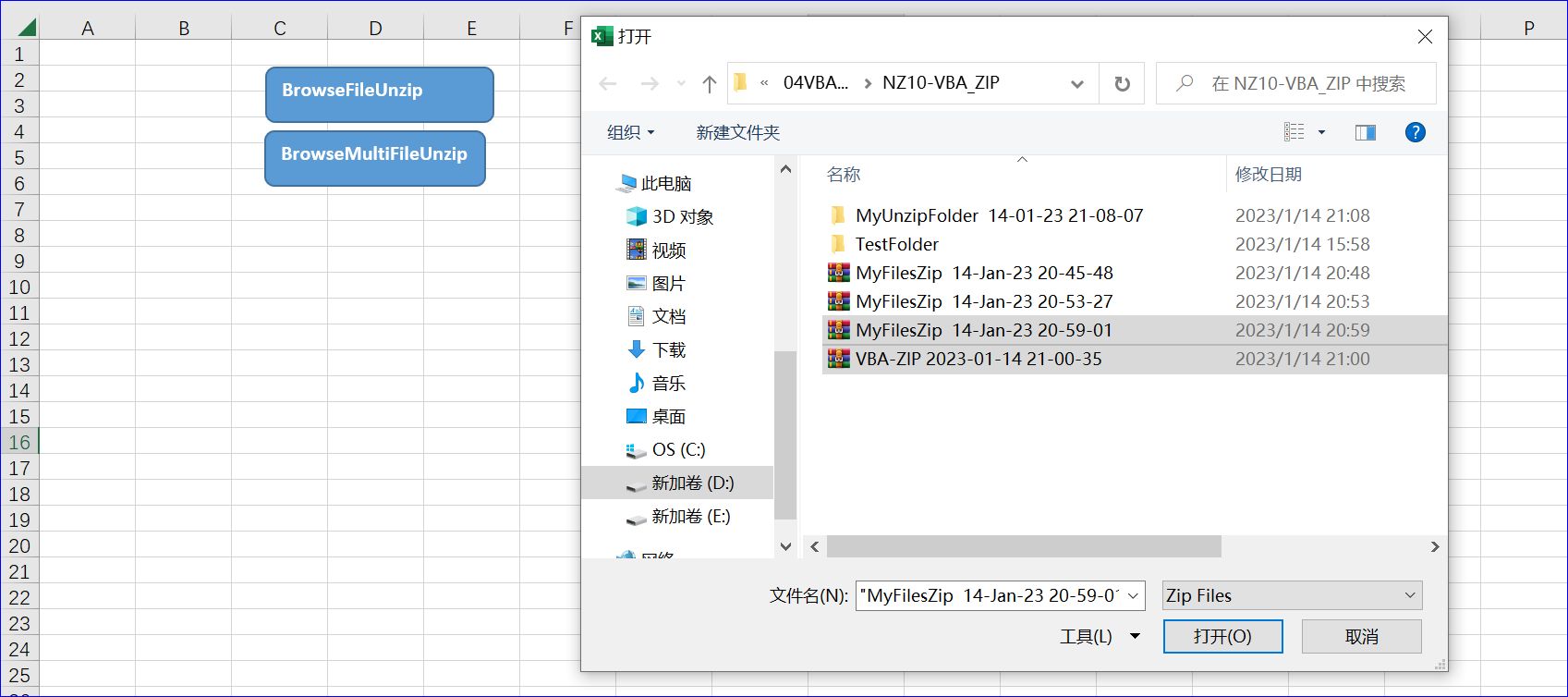This screenshot has height=697, width=1568.
Task: Open the 下载 downloads folder
Action: [668, 350]
